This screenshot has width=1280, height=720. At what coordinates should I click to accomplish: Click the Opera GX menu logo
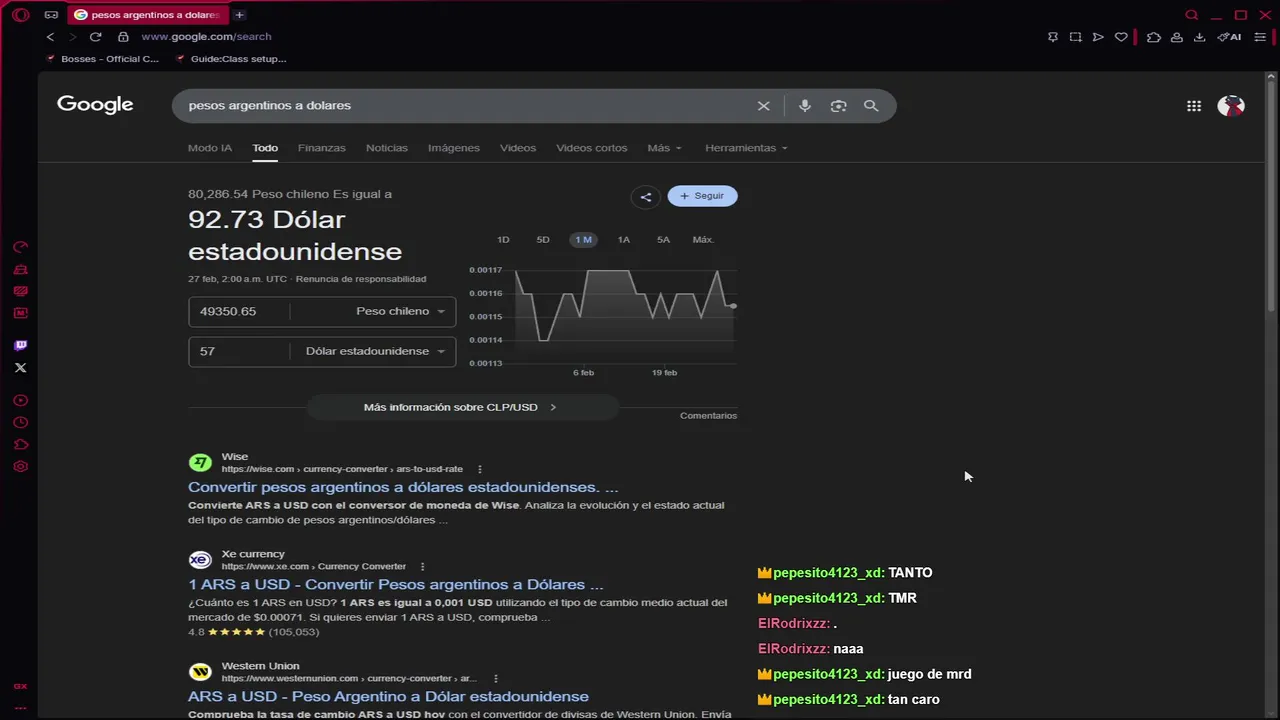(x=20, y=15)
